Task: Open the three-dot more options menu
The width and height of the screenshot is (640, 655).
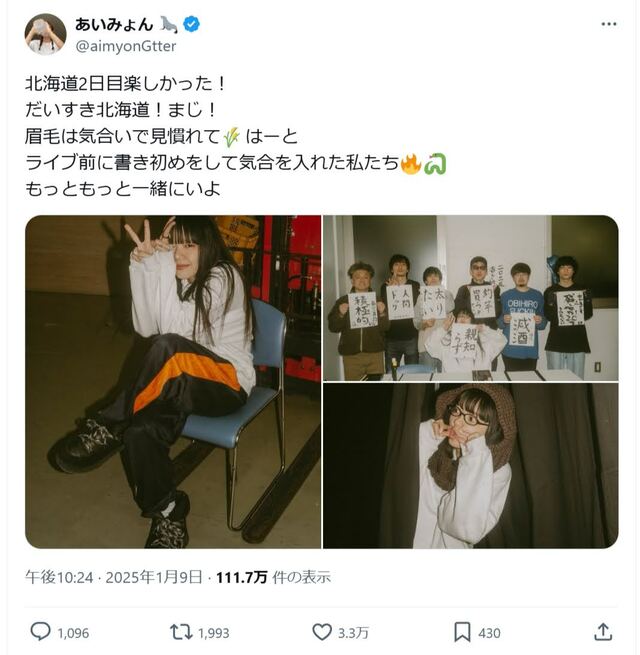Action: pos(609,24)
